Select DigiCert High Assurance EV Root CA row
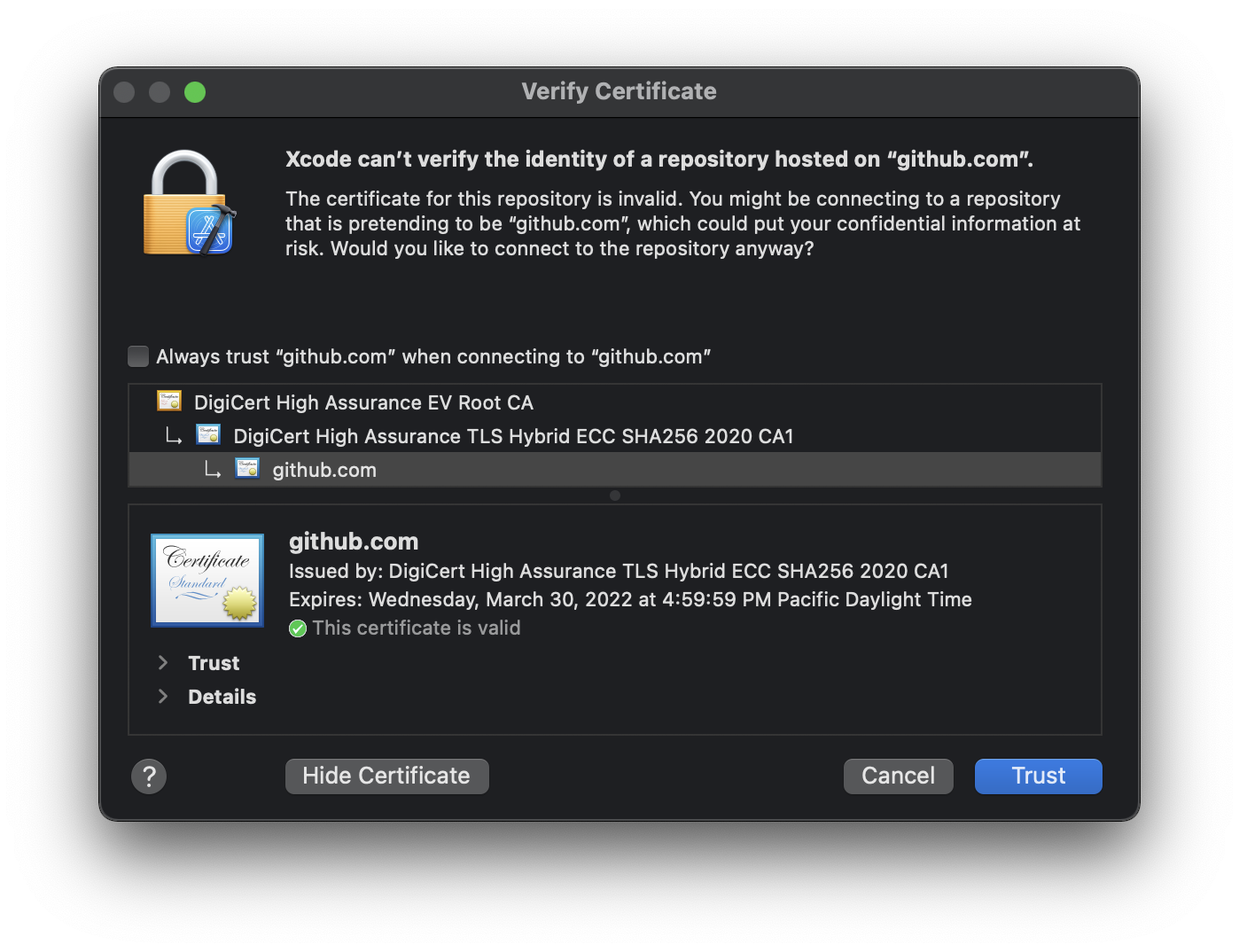 363,402
